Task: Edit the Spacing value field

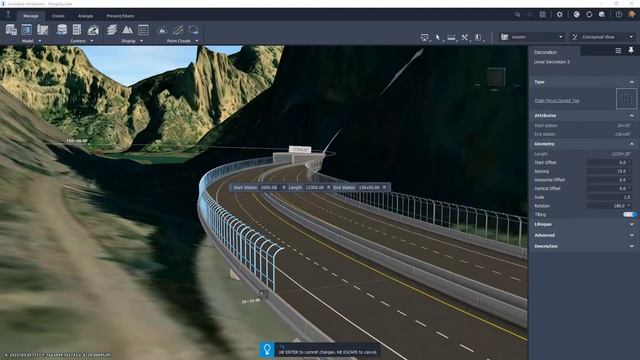Action: pyautogui.click(x=609, y=171)
